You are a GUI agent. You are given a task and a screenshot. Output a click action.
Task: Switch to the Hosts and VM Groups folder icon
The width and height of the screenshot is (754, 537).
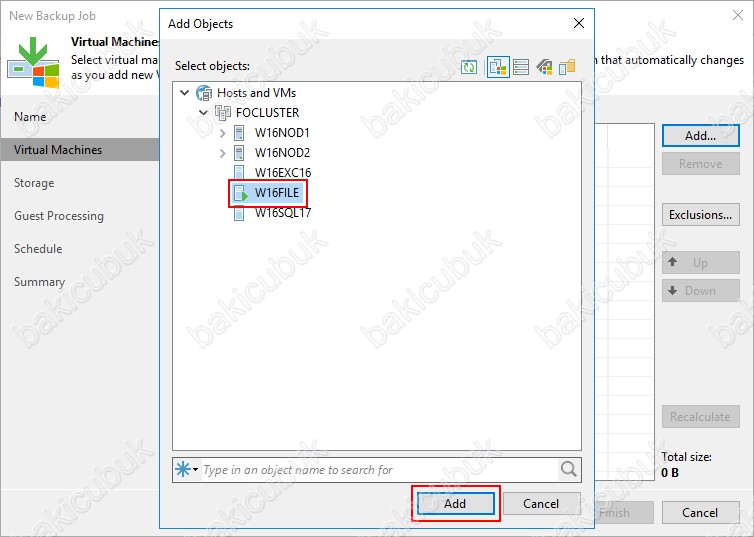(x=567, y=67)
